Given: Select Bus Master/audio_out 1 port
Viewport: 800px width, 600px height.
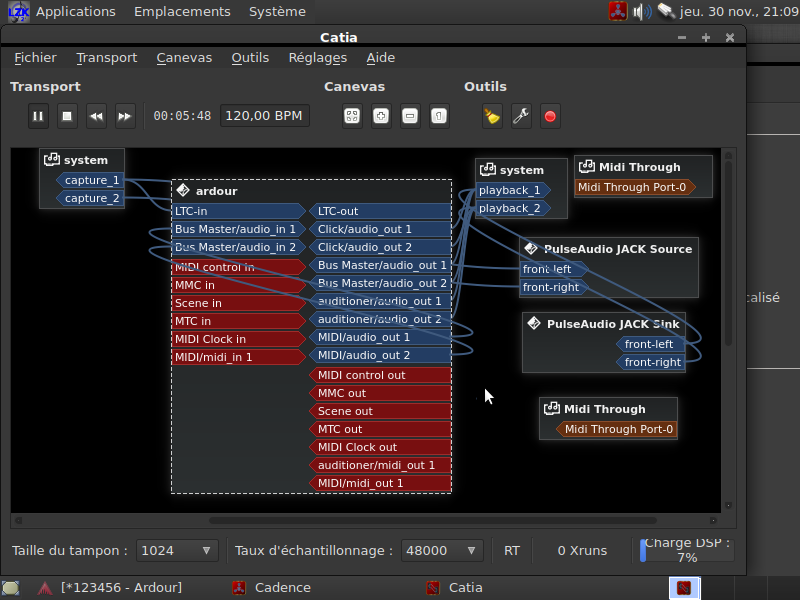Looking at the screenshot, I should (380, 265).
